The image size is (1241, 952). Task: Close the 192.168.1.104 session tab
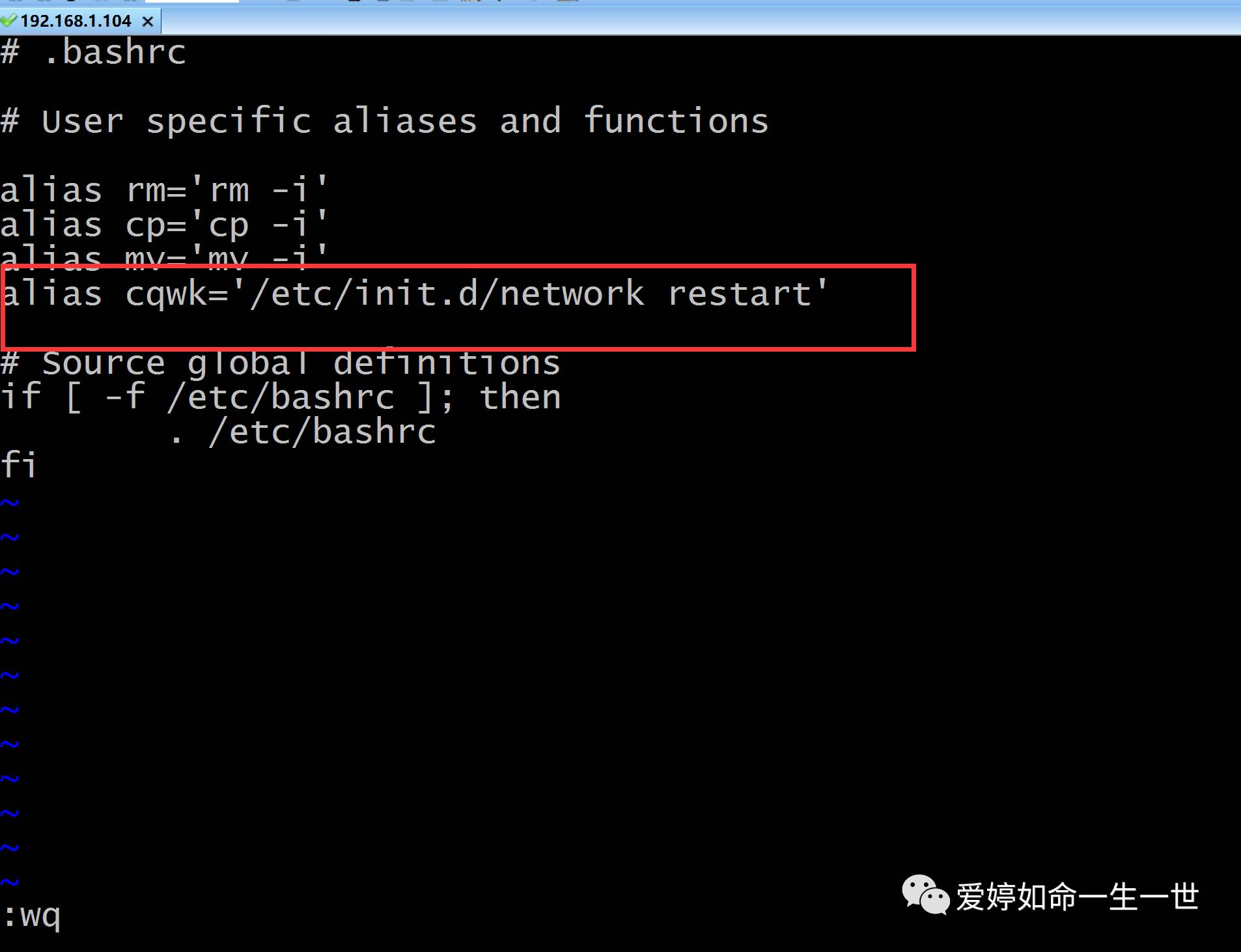click(x=148, y=21)
